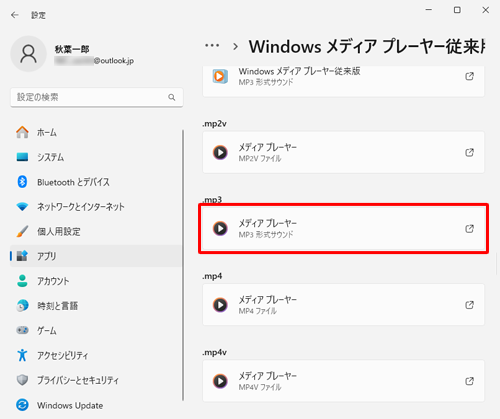Go back using the back arrow
500x419 pixels.
tap(15, 15)
